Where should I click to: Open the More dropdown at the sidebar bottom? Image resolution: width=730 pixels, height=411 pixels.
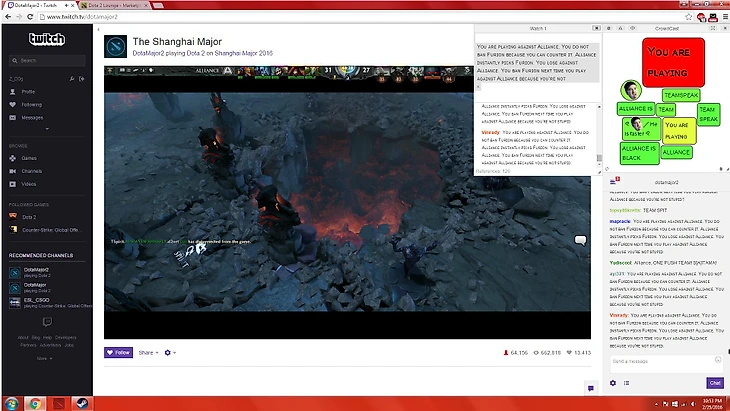click(45, 358)
